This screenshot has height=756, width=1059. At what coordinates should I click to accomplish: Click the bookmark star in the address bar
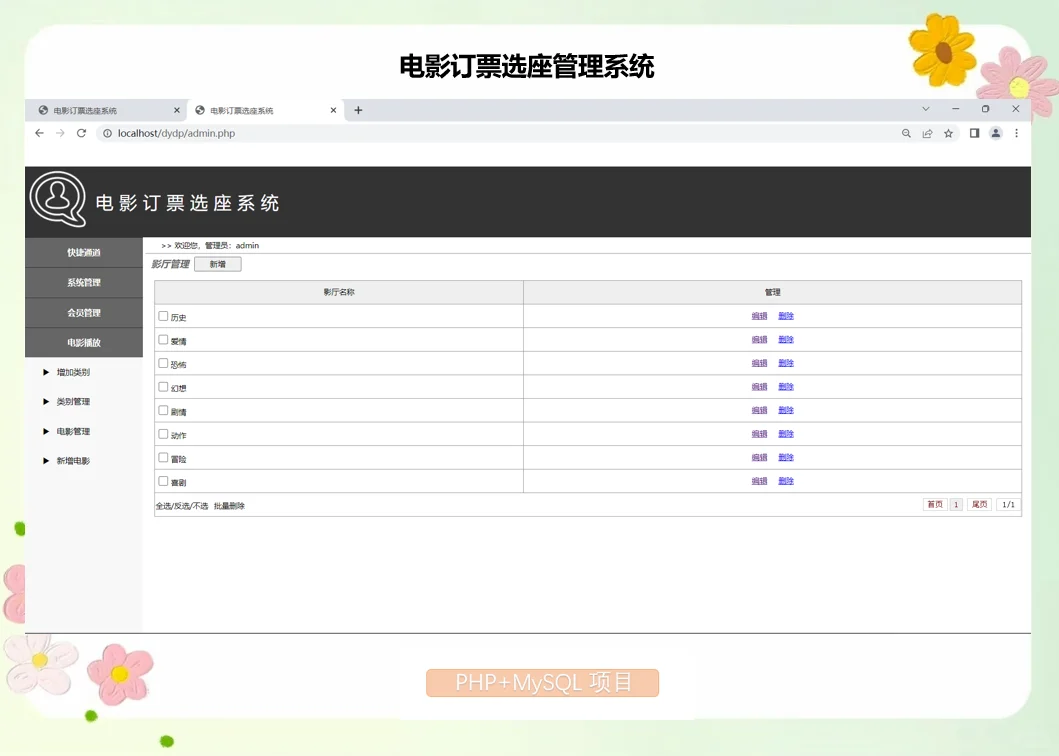pos(948,132)
